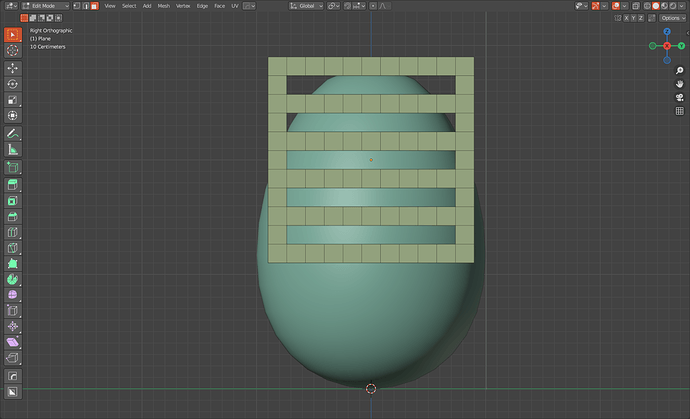Screen dimensions: 690x419
Task: Toggle proportional editing in header
Action: pos(373,6)
